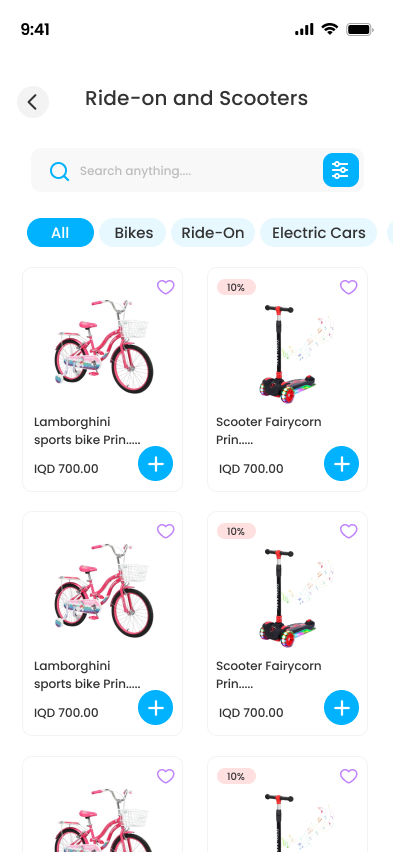Toggle heart on second-row Scooter Fairycorn

pyautogui.click(x=348, y=531)
